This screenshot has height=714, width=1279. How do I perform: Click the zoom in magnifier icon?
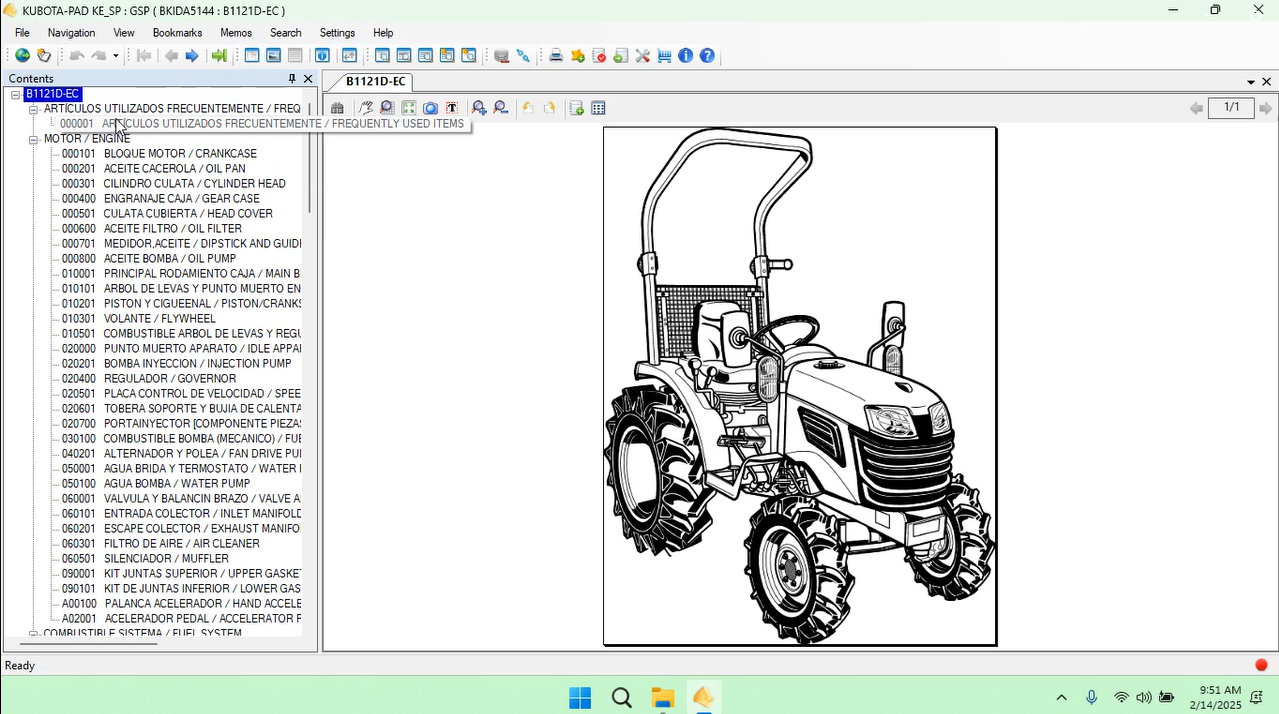480,108
